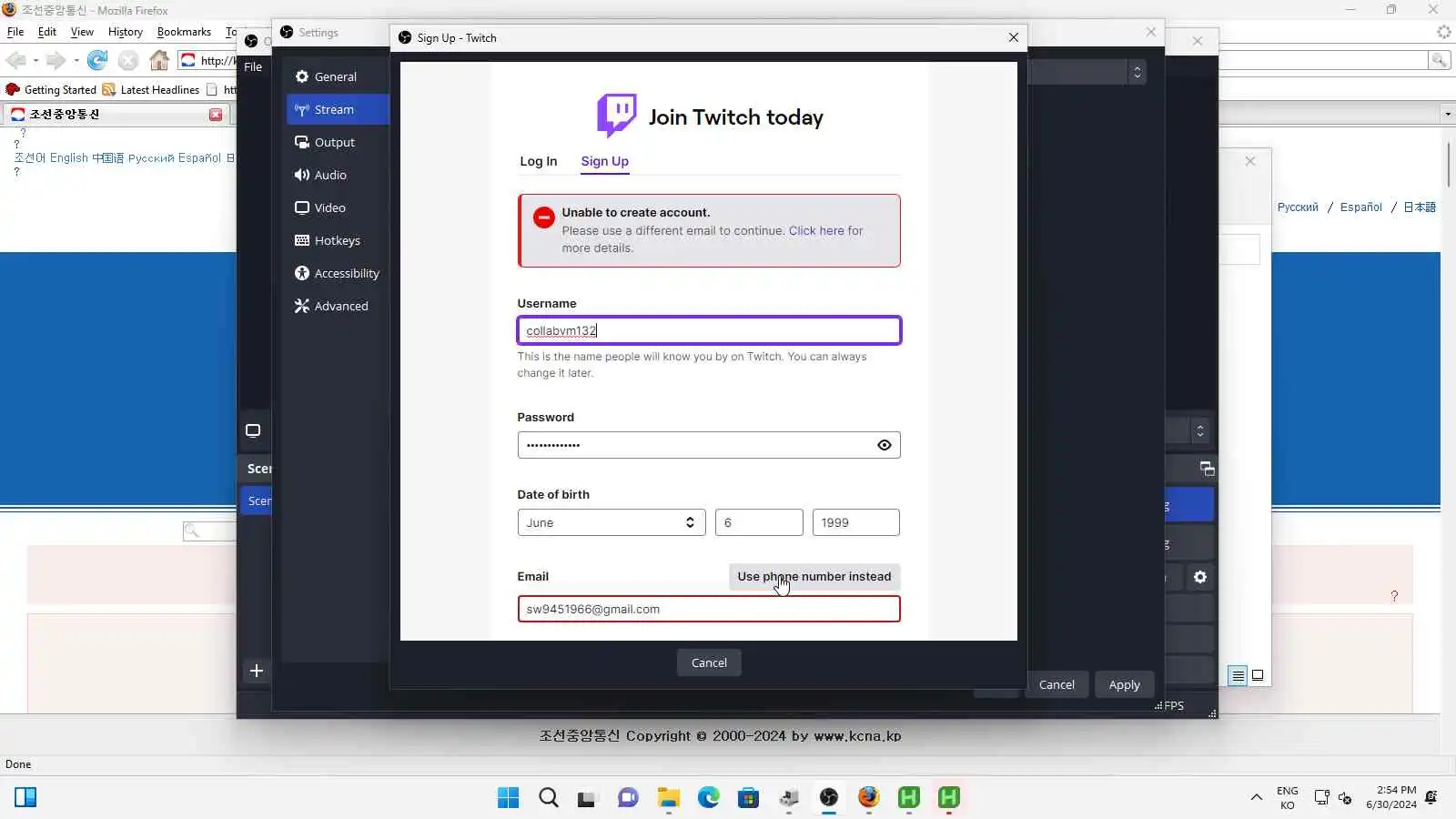Open the birth month dropdown showing June

tap(612, 522)
